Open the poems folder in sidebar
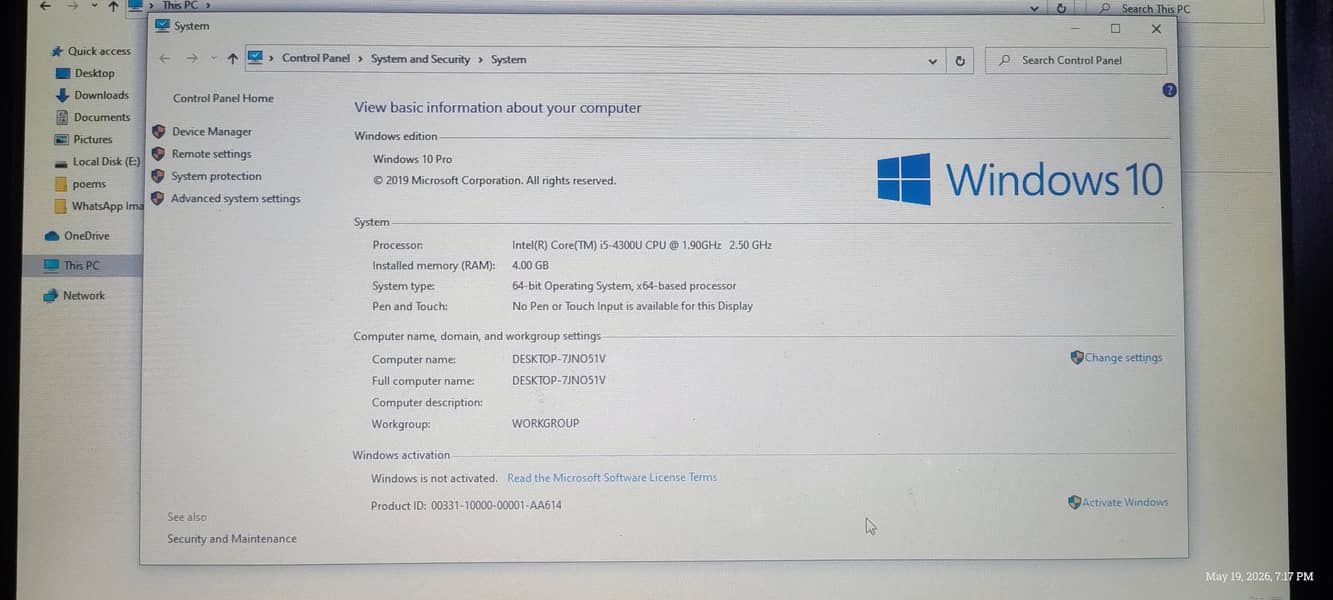Viewport: 1333px width, 600px height. point(89,184)
